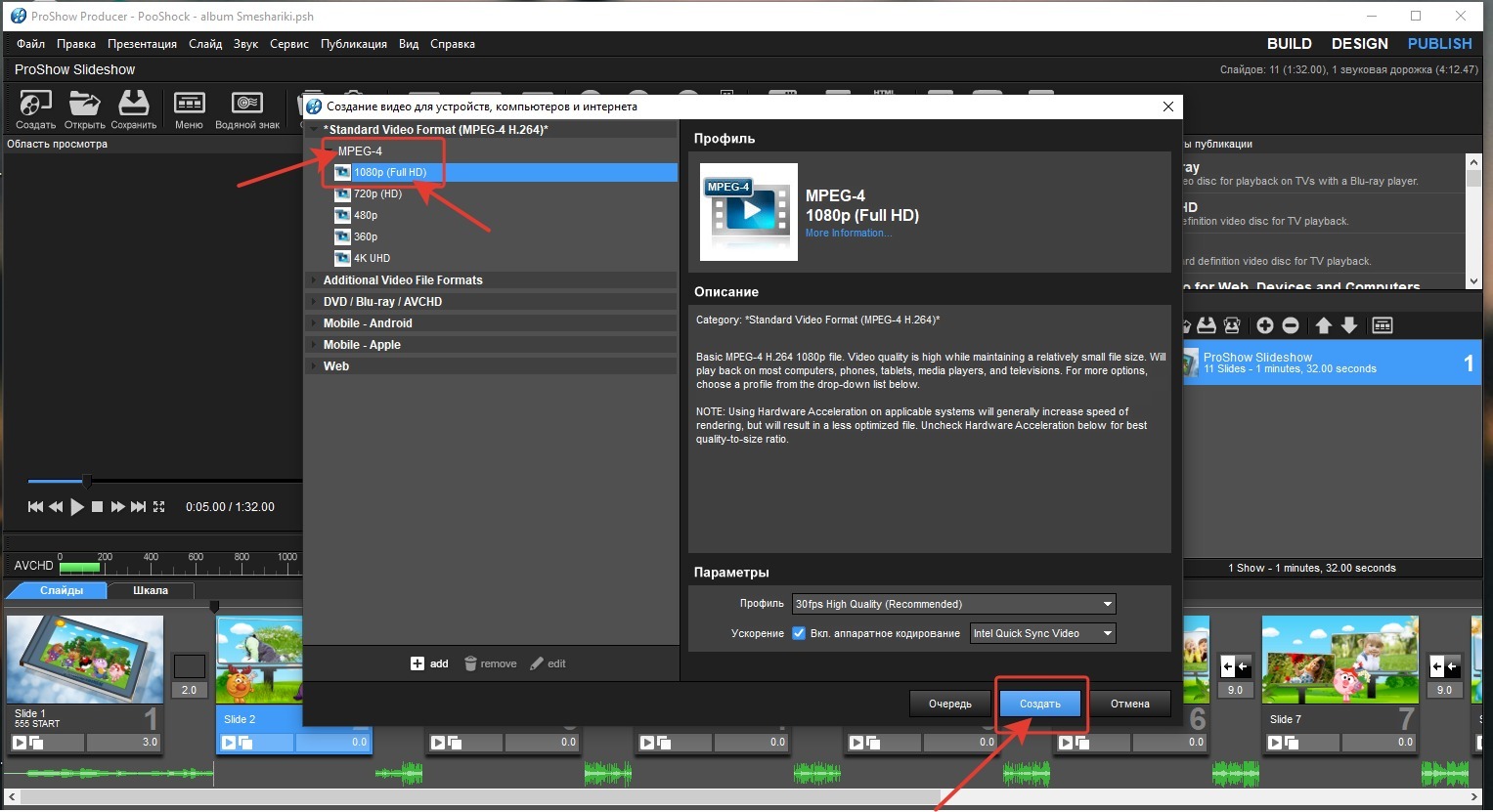Collapse Standard Video Format category
The image size is (1493, 812).
(314, 129)
